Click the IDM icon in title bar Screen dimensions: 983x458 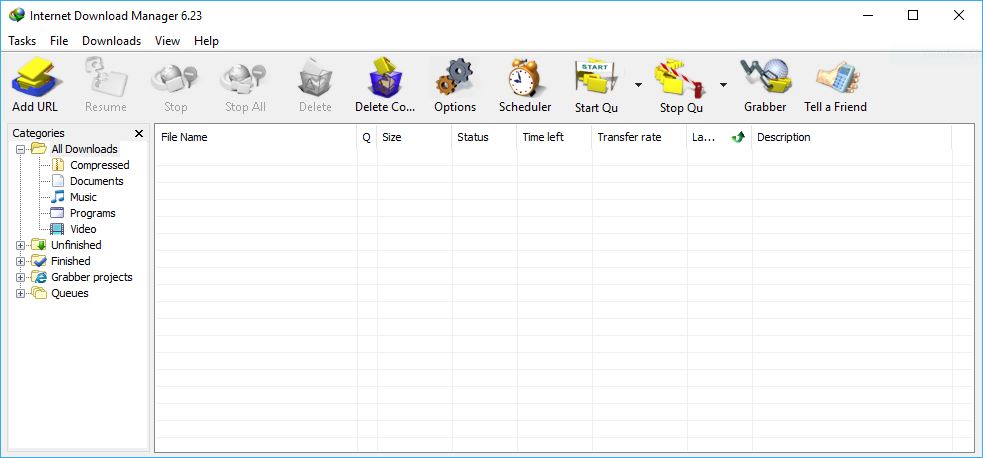[x=17, y=15]
